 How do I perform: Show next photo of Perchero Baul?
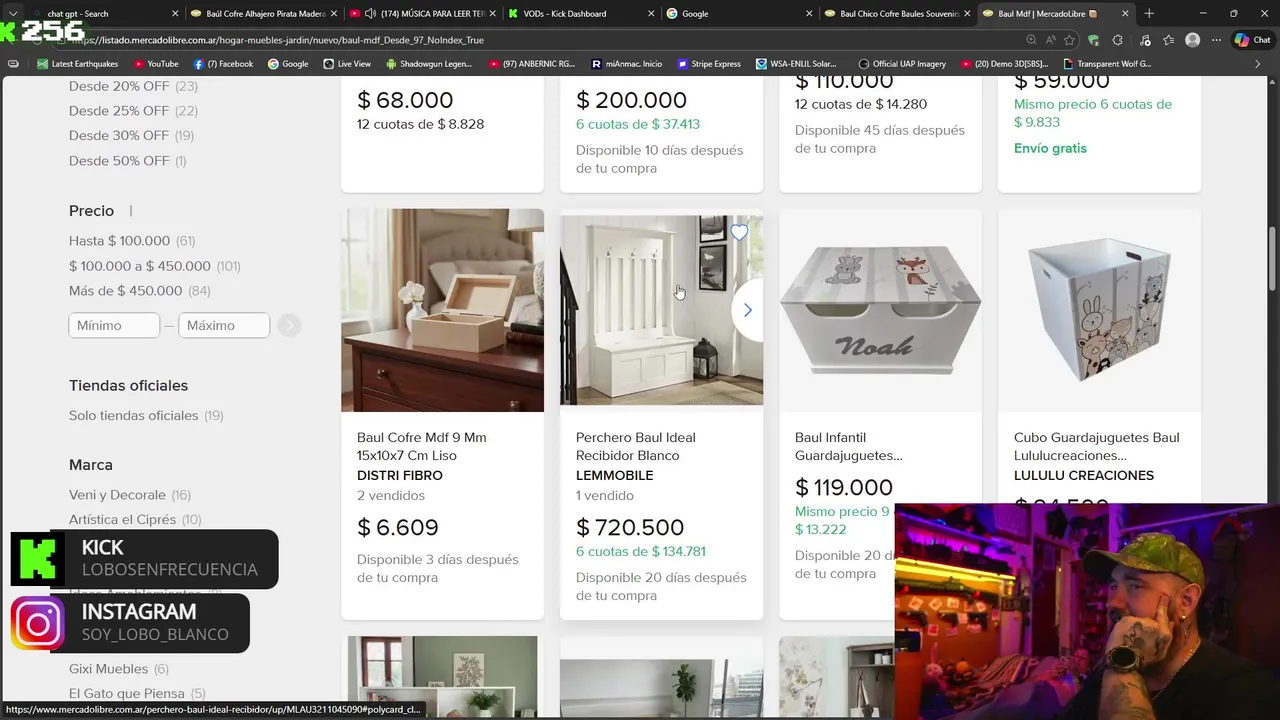coord(747,310)
